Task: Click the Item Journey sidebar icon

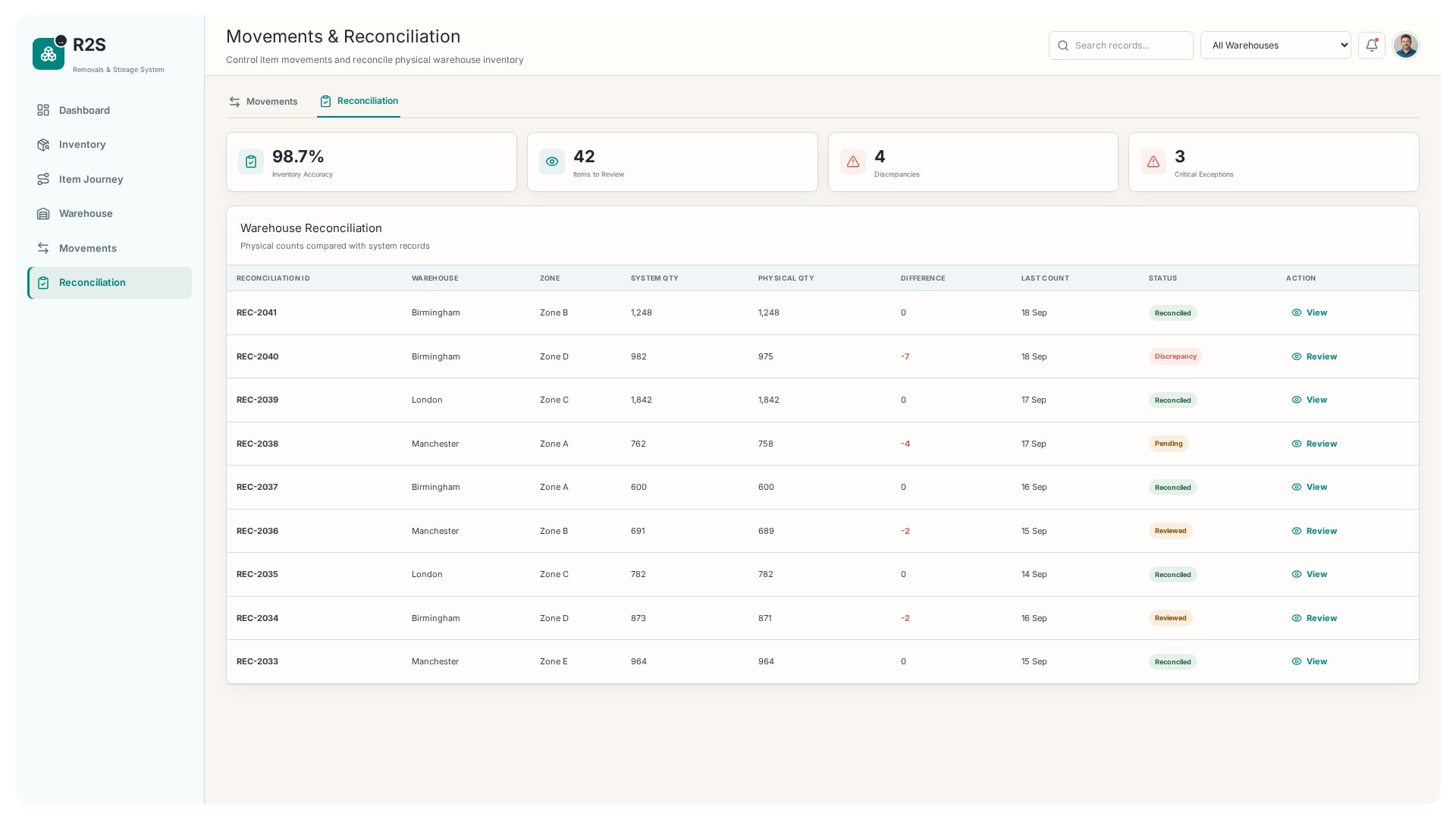Action: (43, 179)
